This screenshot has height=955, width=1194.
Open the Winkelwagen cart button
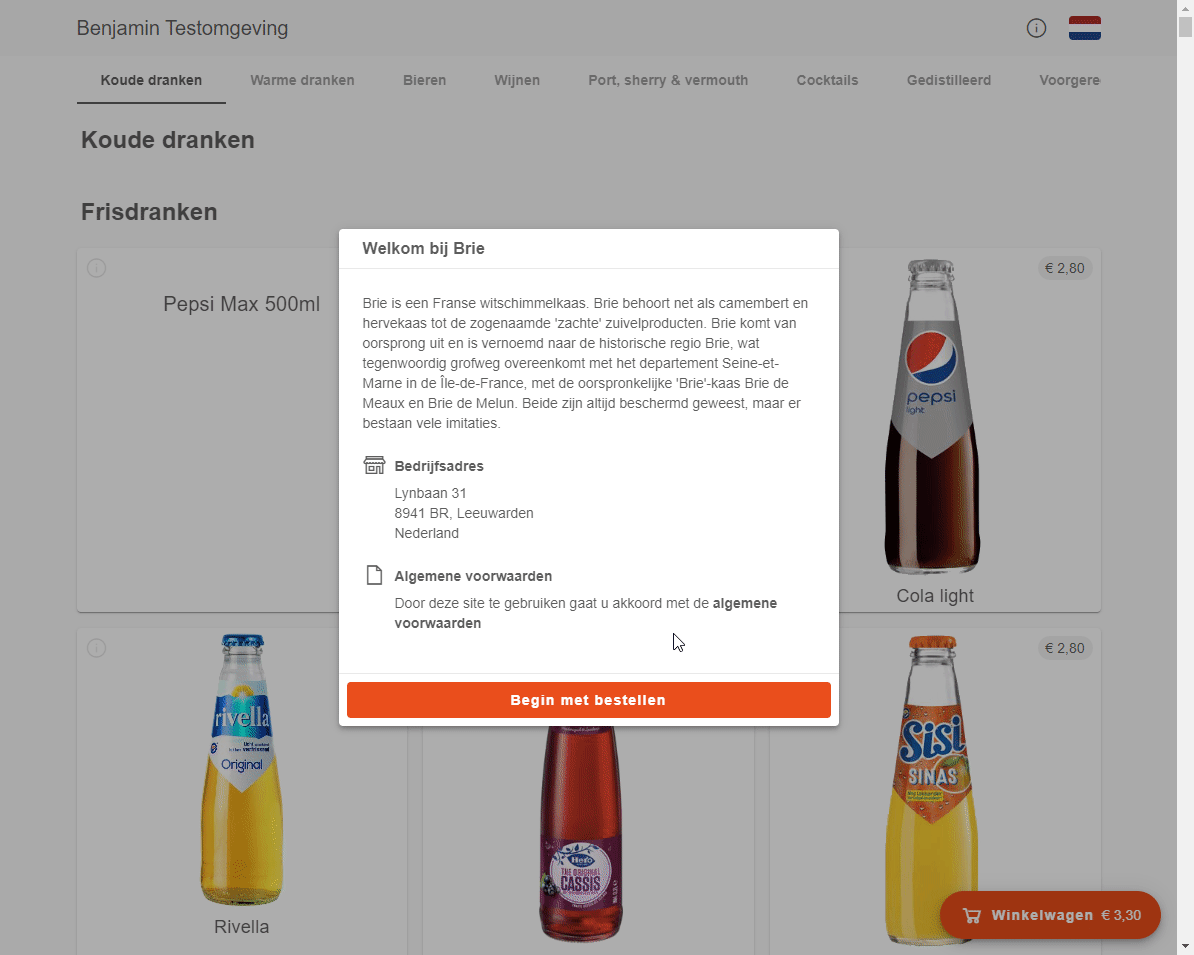click(x=1050, y=915)
